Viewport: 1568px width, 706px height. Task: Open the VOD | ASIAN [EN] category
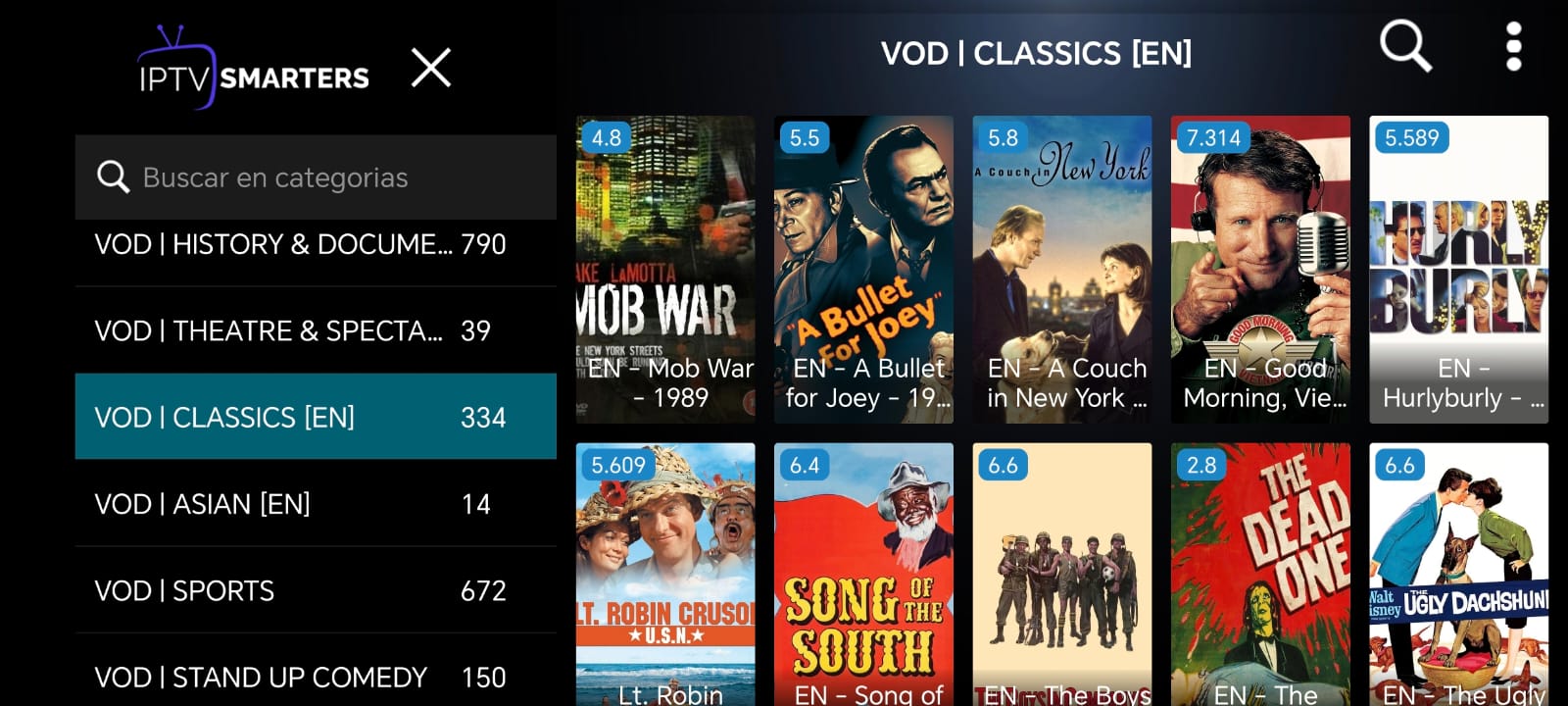pyautogui.click(x=316, y=503)
